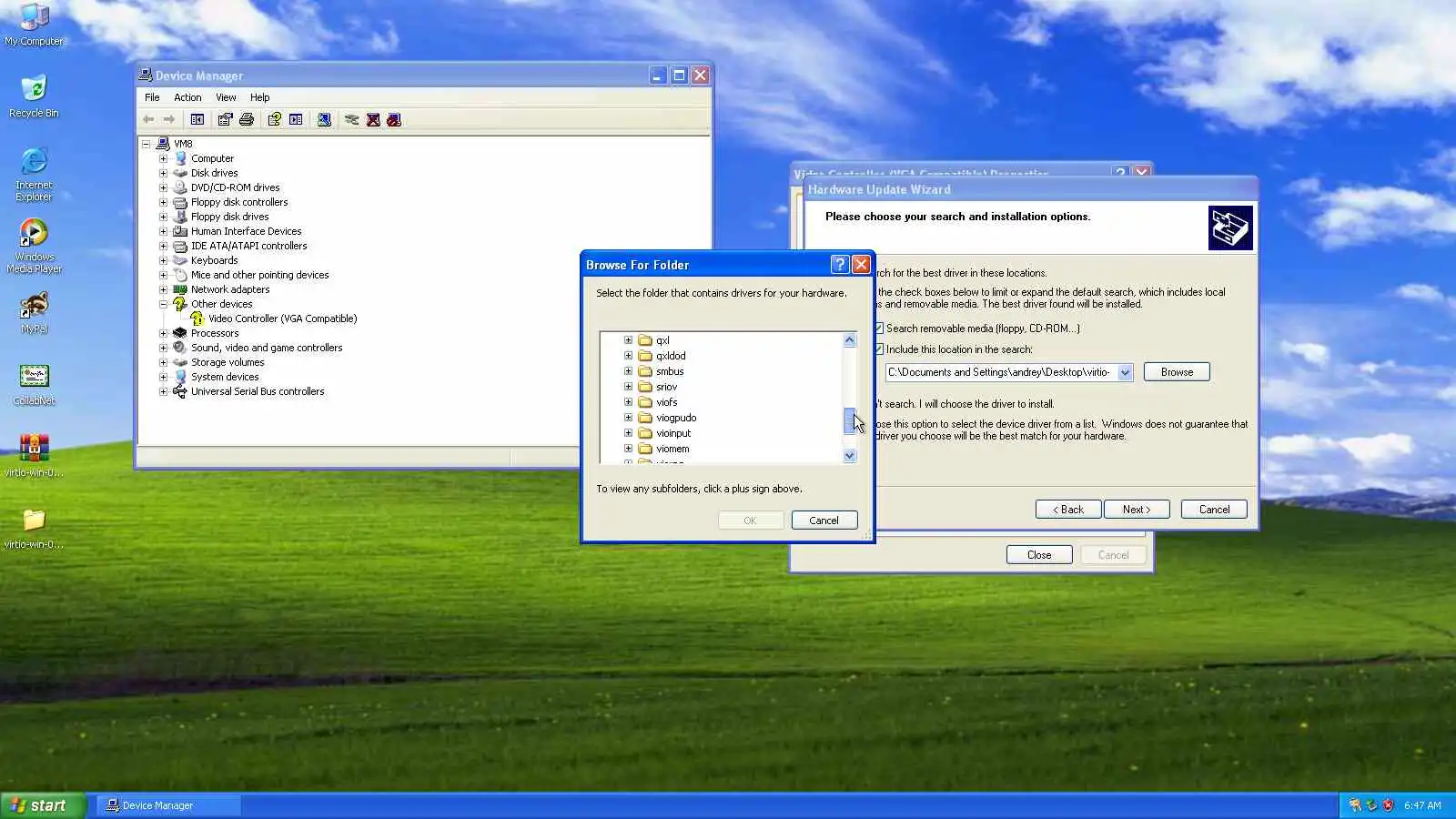The width and height of the screenshot is (1456, 819).
Task: Click the driver location path input field
Action: [x=1001, y=372]
